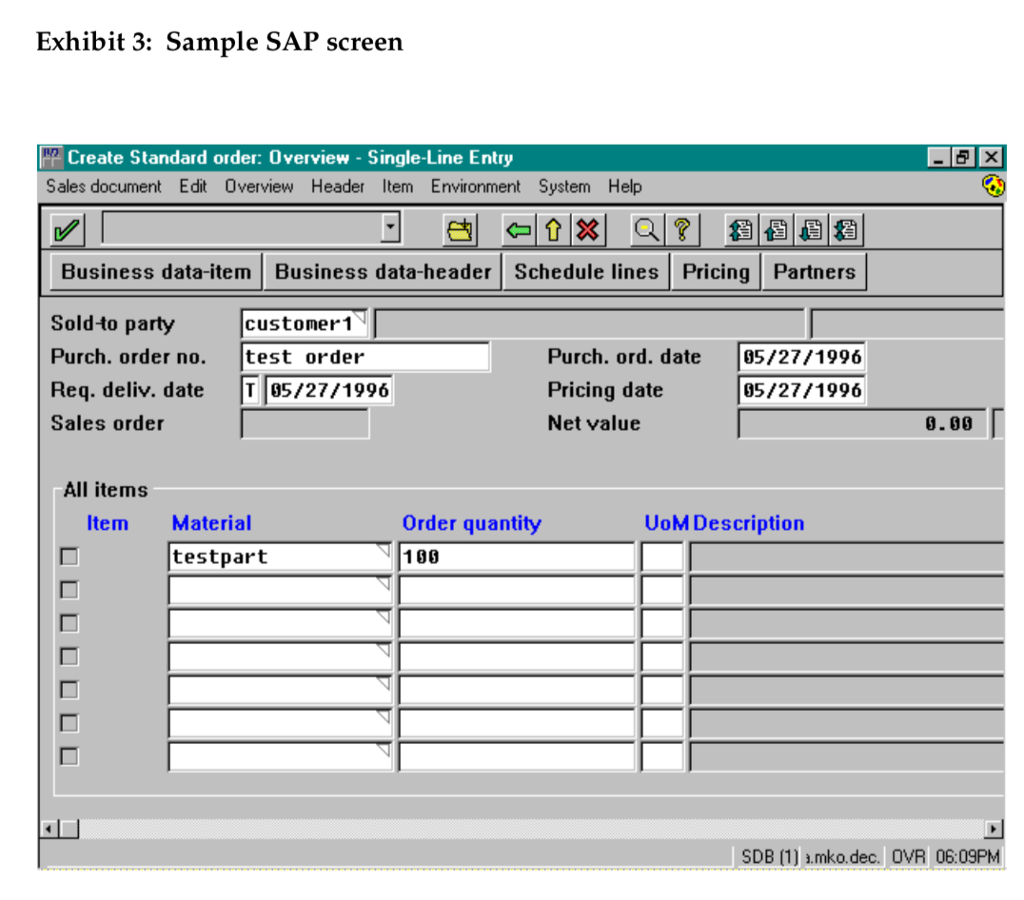This screenshot has height=900, width=1024.
Task: Go back with the green left arrow
Action: tap(519, 230)
